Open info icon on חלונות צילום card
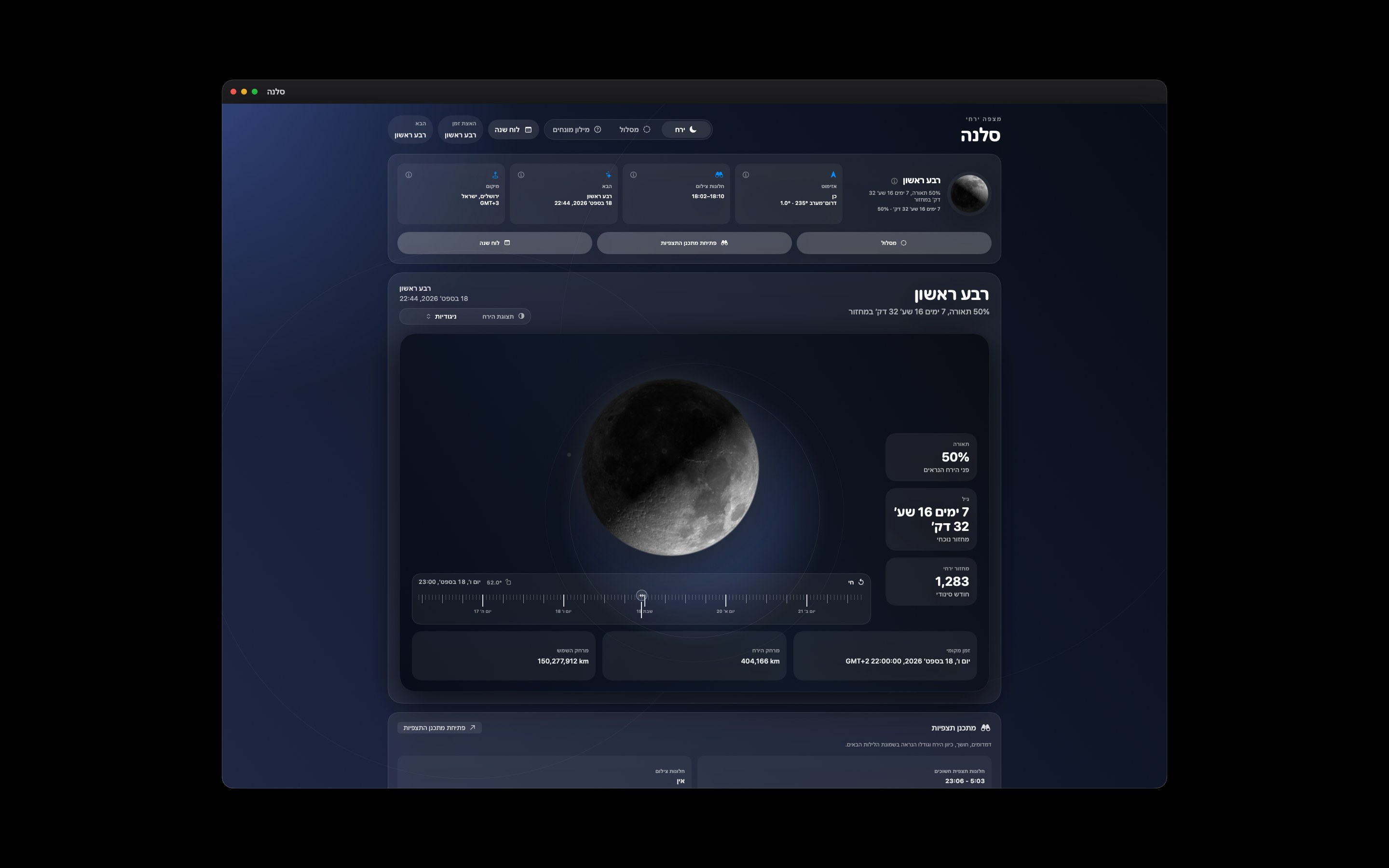Viewport: 1389px width, 868px height. 633,175
